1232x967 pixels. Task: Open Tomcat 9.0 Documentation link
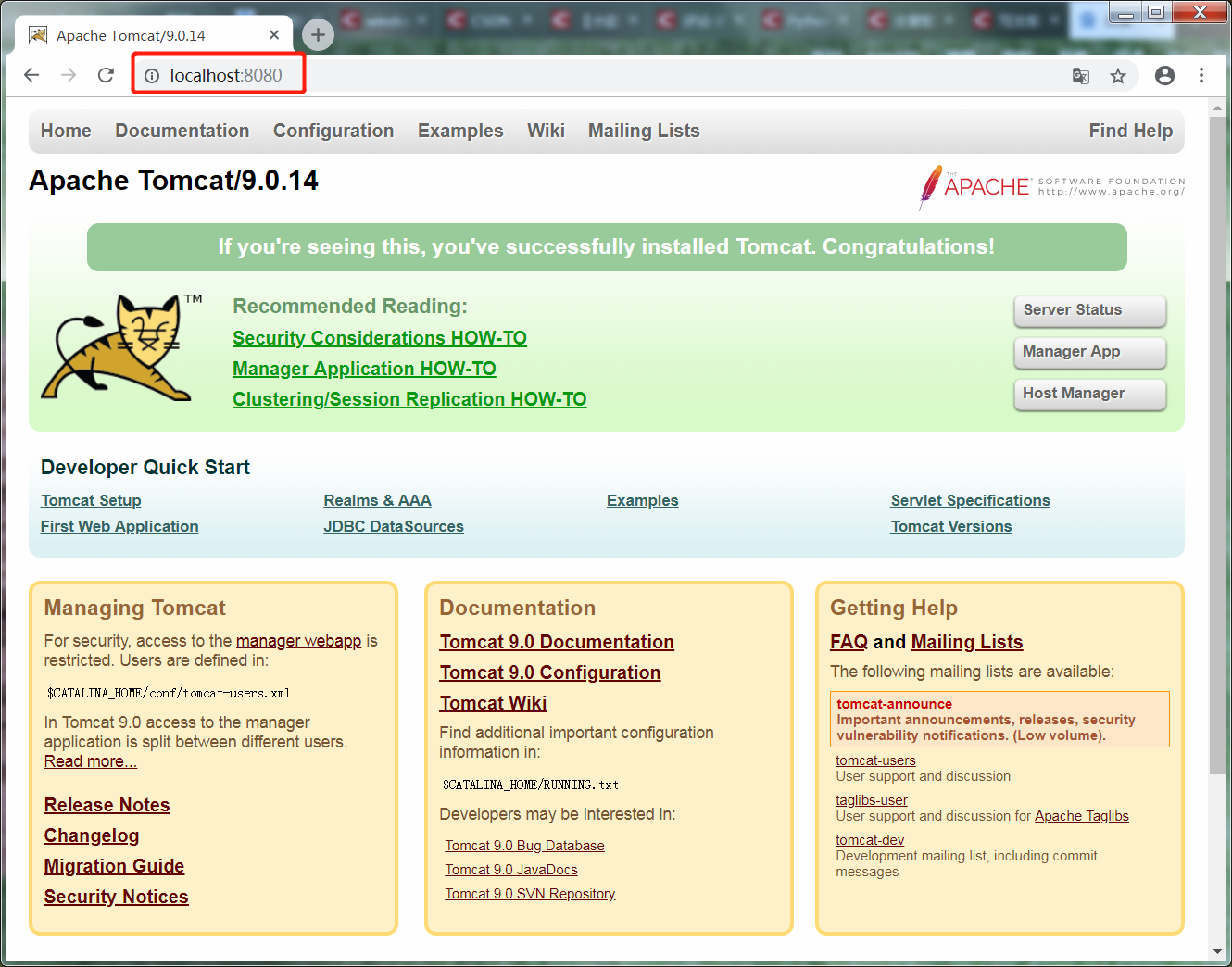pyautogui.click(x=557, y=642)
